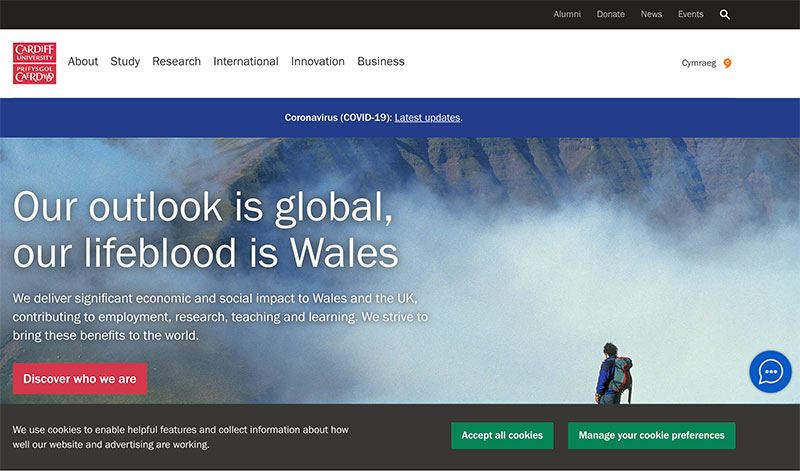Click the heading 'Our outlook is global'
This screenshot has width=800, height=471.
pos(203,207)
